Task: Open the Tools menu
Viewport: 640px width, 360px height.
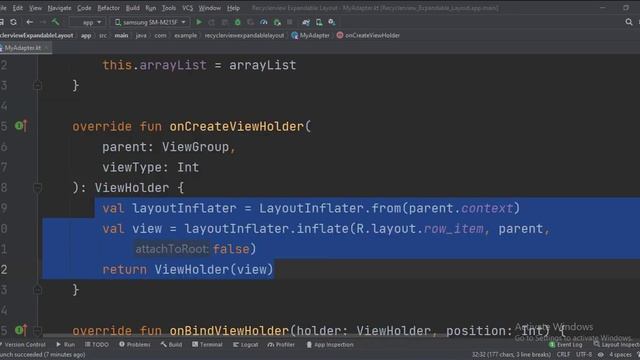Action: [x=169, y=8]
